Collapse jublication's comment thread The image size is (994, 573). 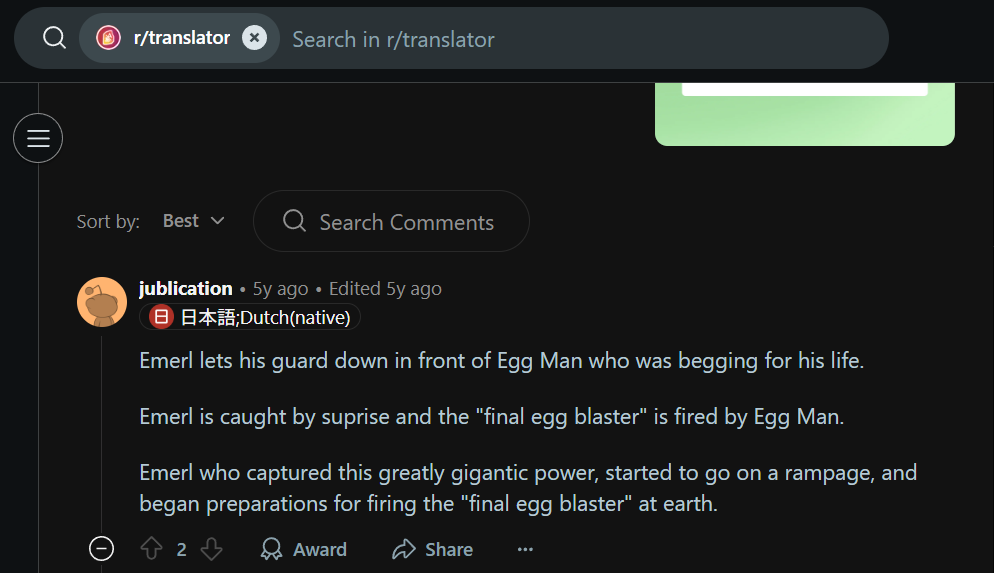coord(101,549)
